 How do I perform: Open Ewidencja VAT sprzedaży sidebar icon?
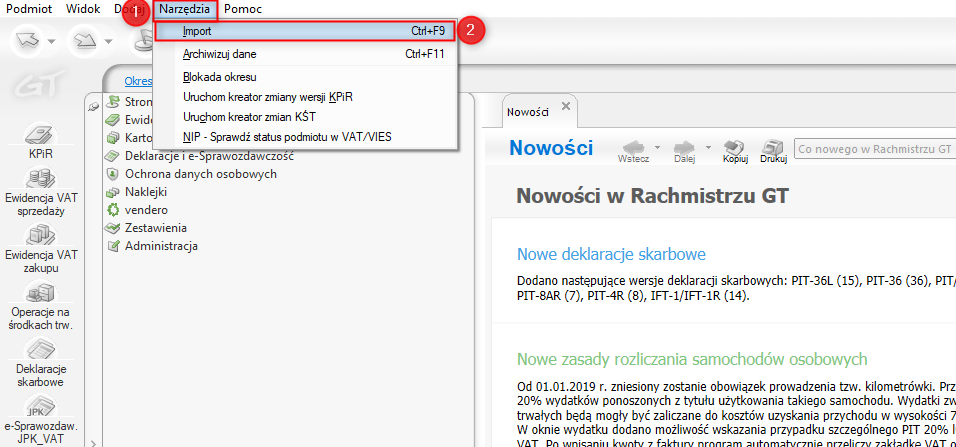pyautogui.click(x=40, y=193)
